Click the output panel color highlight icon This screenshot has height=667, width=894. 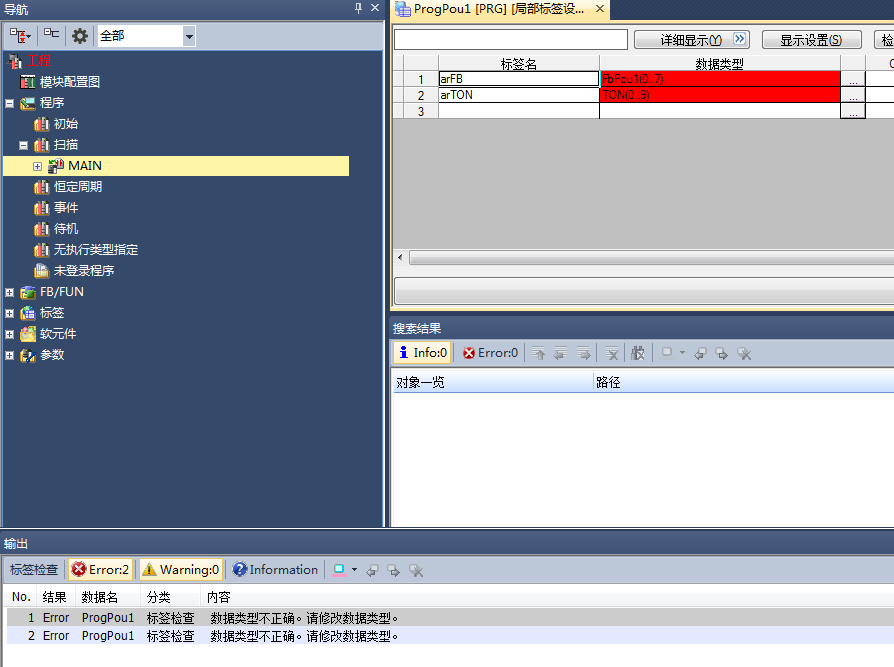[340, 570]
